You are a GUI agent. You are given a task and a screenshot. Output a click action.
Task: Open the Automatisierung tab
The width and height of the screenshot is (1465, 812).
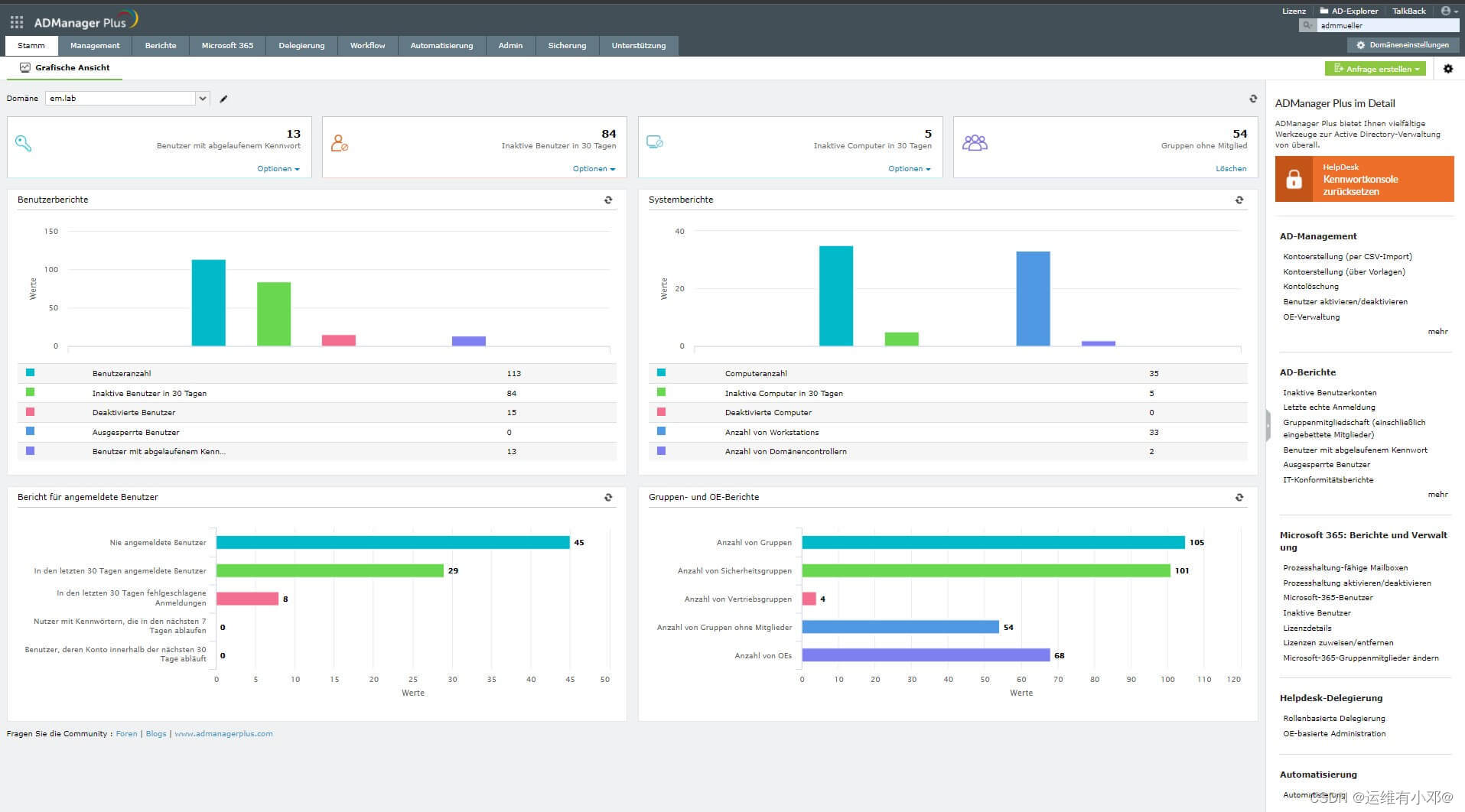coord(441,46)
